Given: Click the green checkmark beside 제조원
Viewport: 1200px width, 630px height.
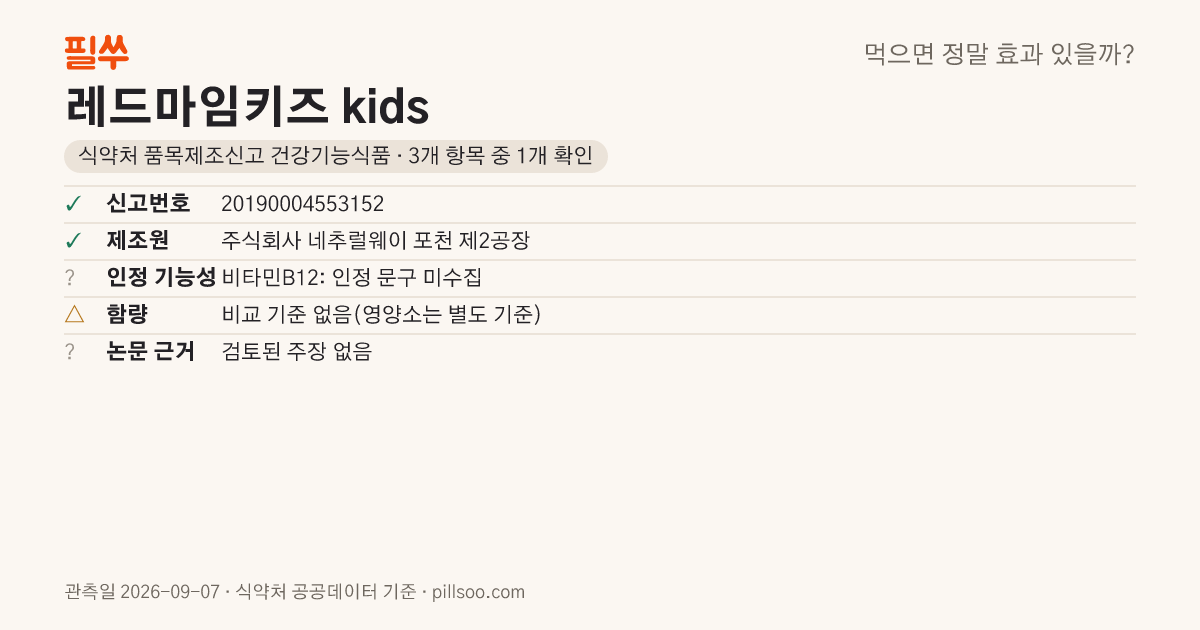Looking at the screenshot, I should click(x=73, y=241).
